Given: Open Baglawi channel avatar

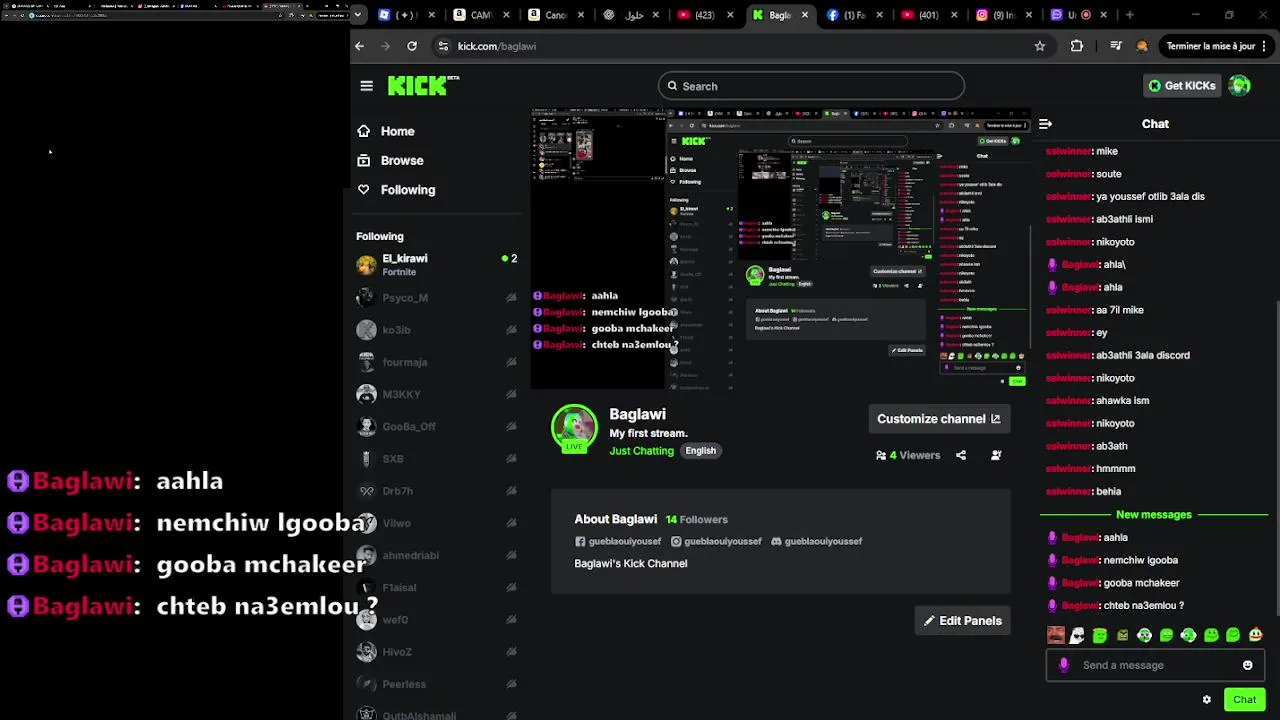Looking at the screenshot, I should click(x=574, y=428).
